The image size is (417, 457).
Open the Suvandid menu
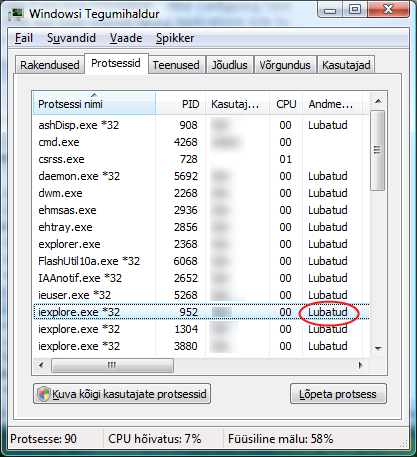tap(71, 38)
